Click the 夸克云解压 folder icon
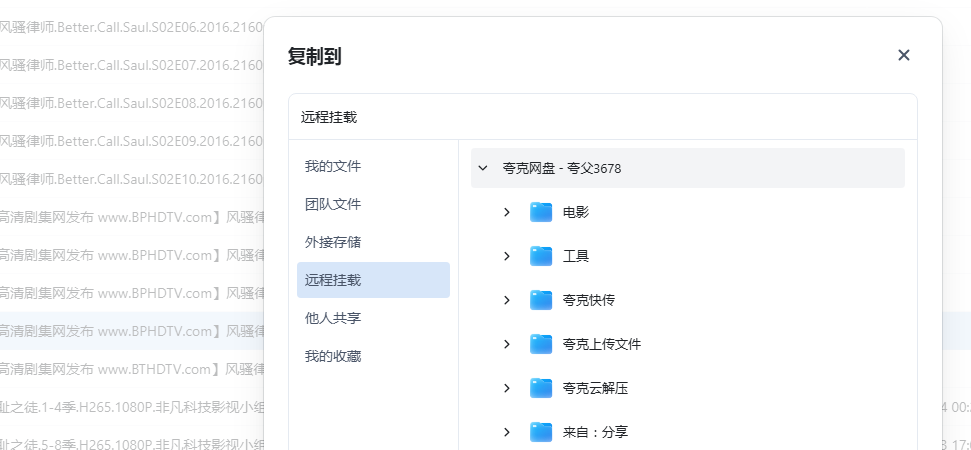Viewport: 971px width, 450px height. click(x=541, y=388)
